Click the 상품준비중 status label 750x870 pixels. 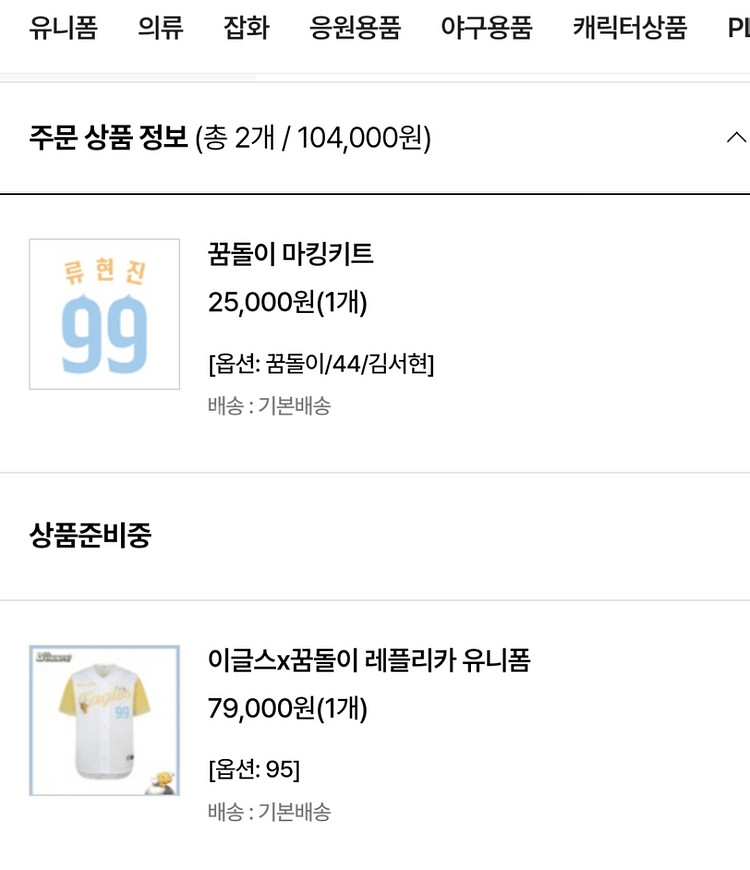click(90, 535)
